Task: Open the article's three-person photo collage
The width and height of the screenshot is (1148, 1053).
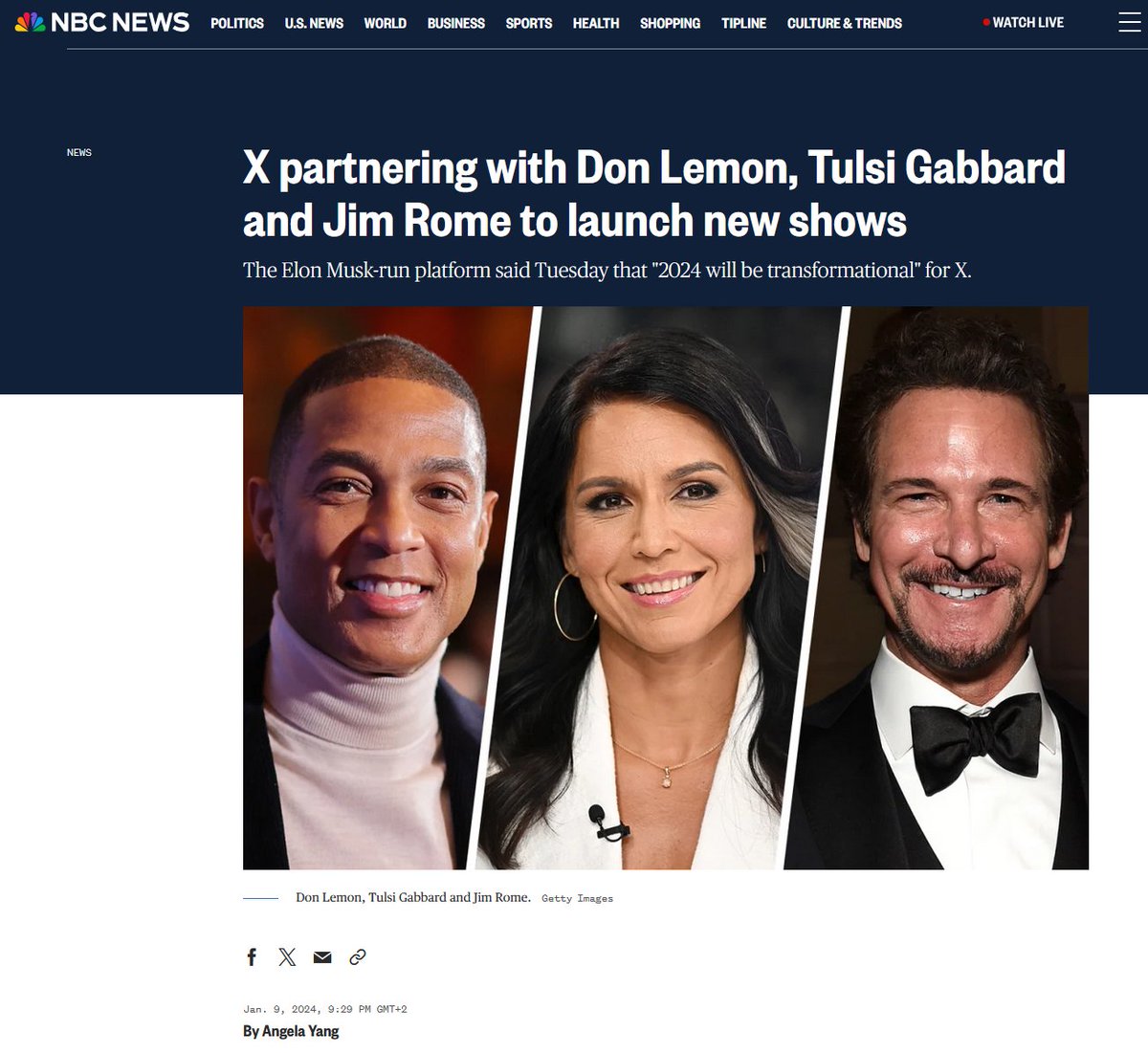Action: 666,587
